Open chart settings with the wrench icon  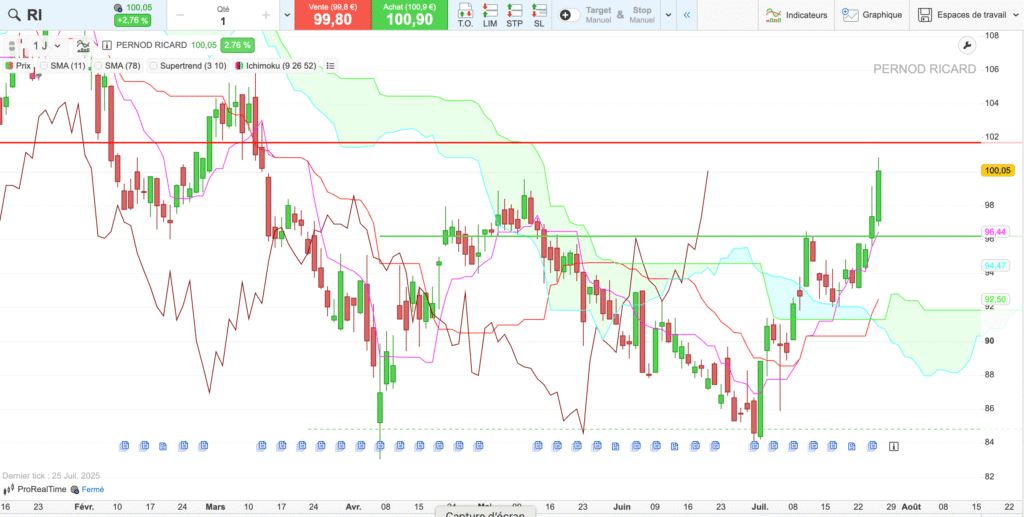[966, 45]
